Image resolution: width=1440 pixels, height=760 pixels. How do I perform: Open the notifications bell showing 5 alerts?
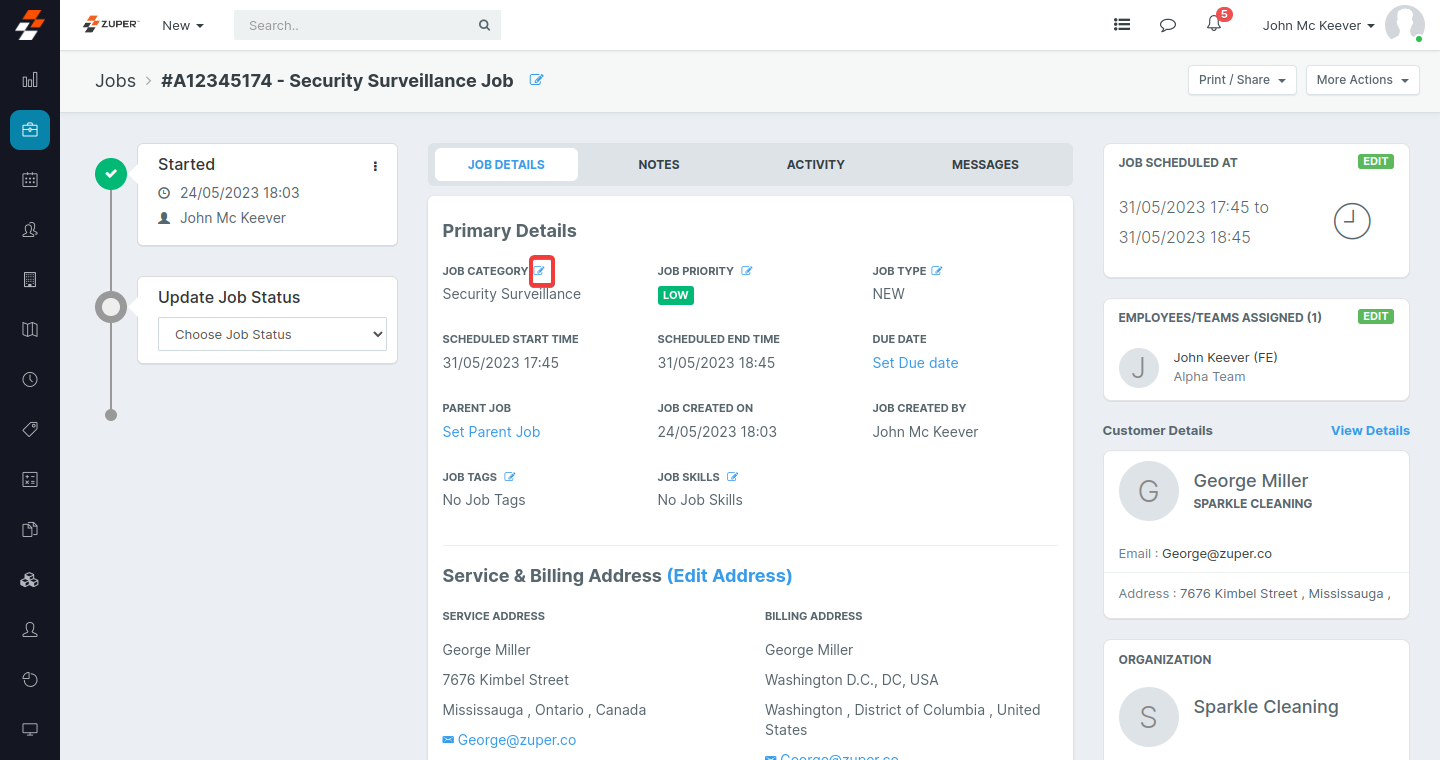1213,24
